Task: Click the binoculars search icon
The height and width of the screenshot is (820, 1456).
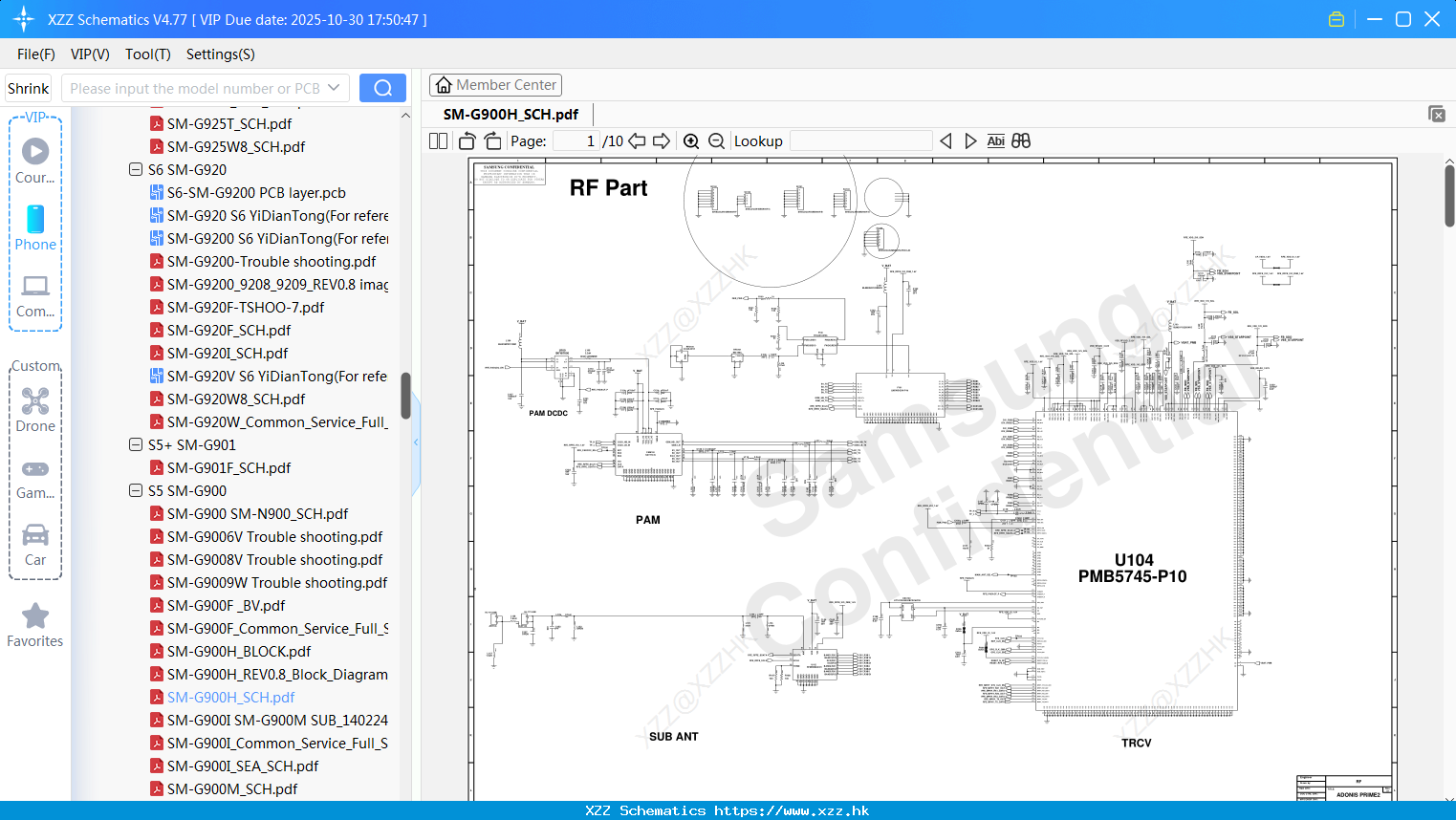Action: point(1021,140)
